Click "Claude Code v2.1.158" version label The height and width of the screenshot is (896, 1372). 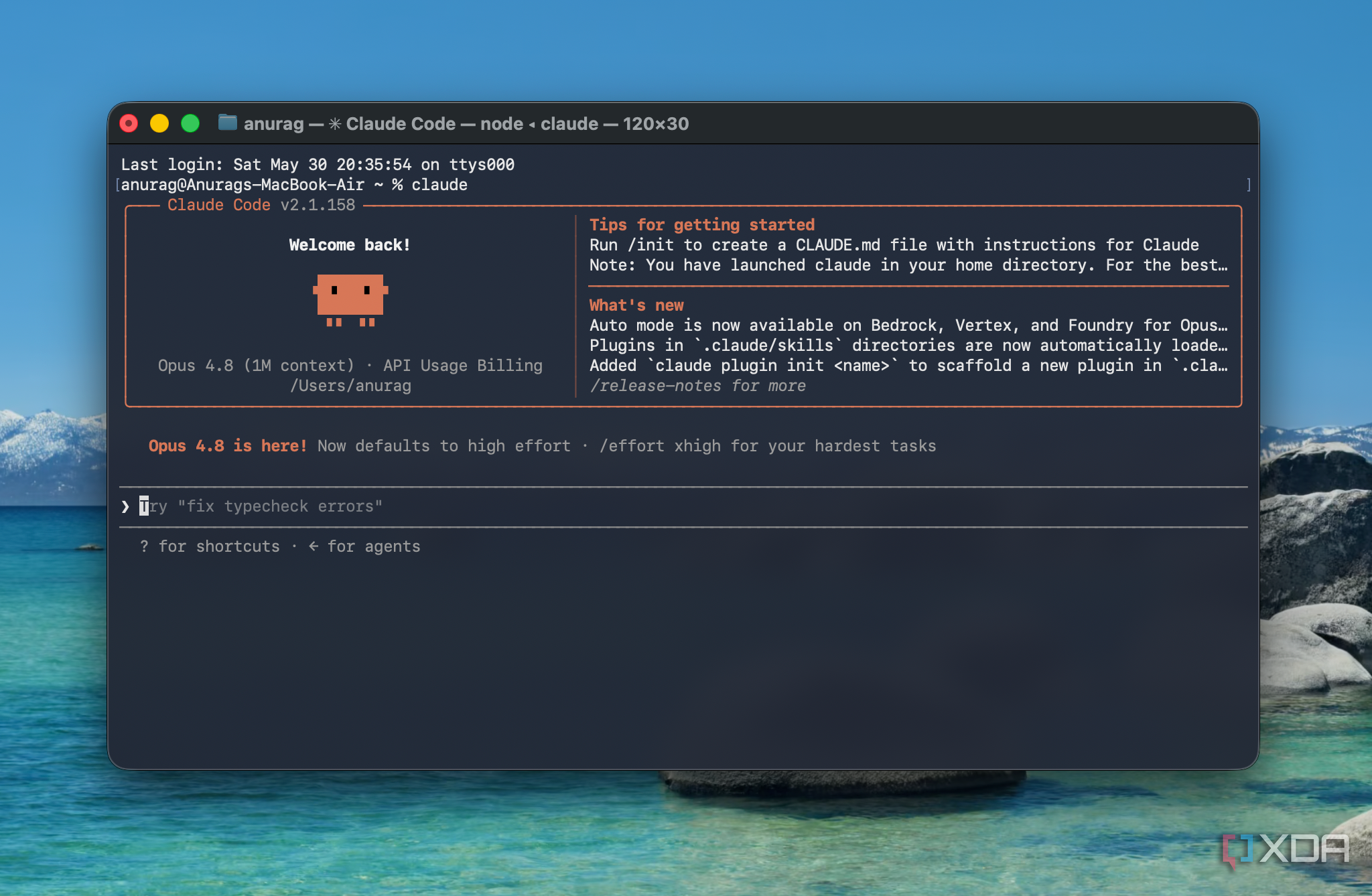(x=261, y=205)
